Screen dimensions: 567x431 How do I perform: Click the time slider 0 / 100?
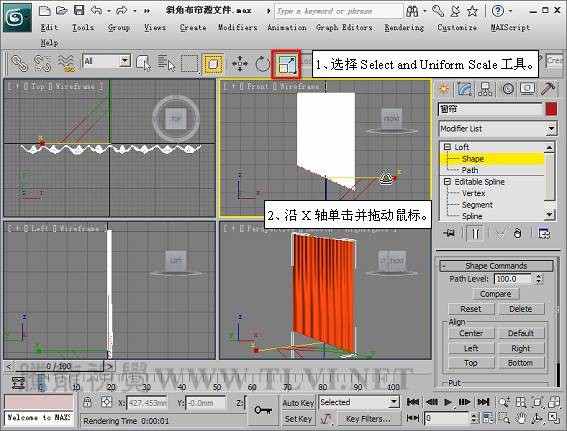coord(59,366)
